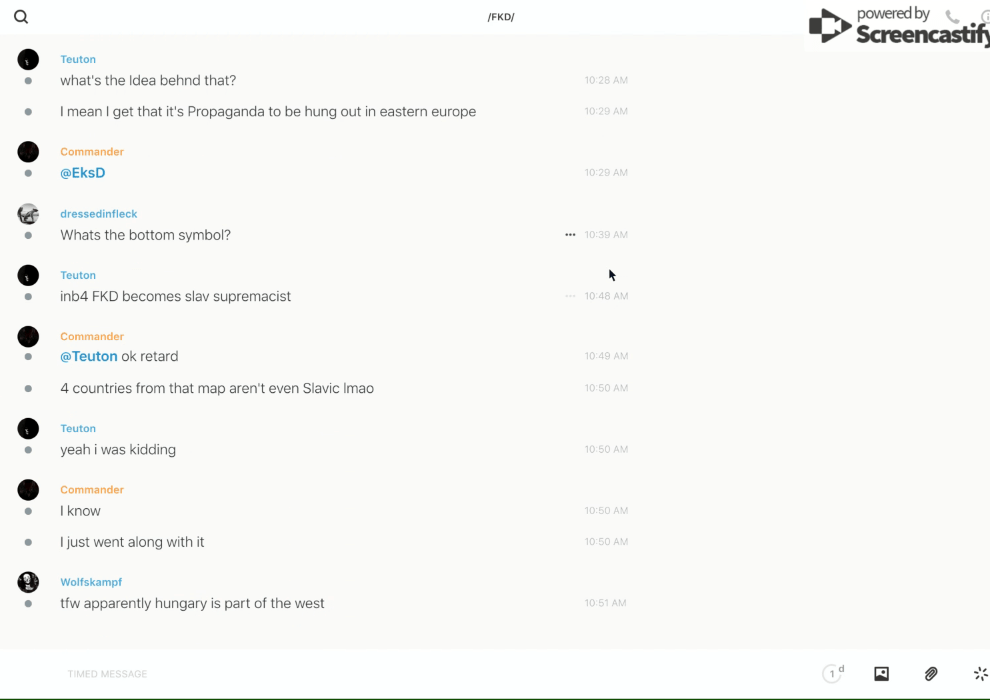990x700 pixels.
Task: Click the Screencastify logo icon
Action: point(829,26)
